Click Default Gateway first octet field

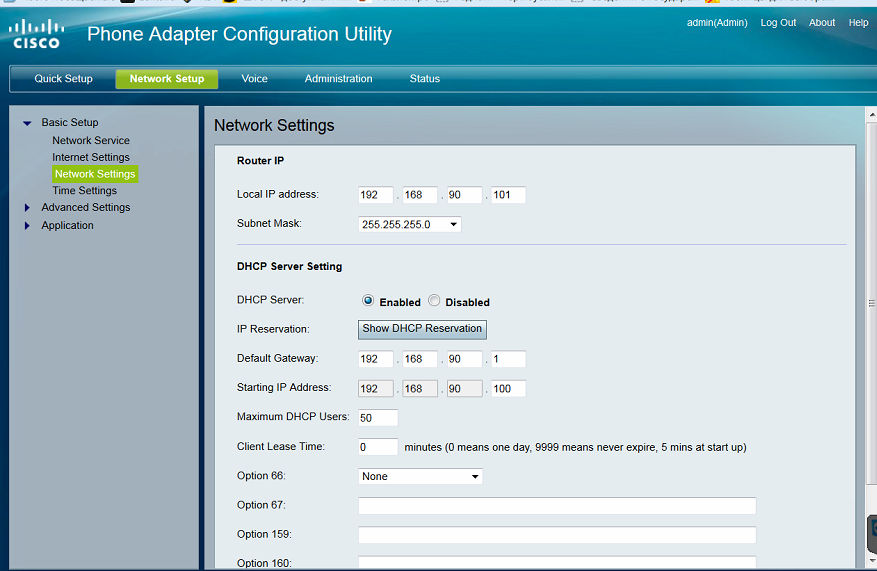point(375,359)
